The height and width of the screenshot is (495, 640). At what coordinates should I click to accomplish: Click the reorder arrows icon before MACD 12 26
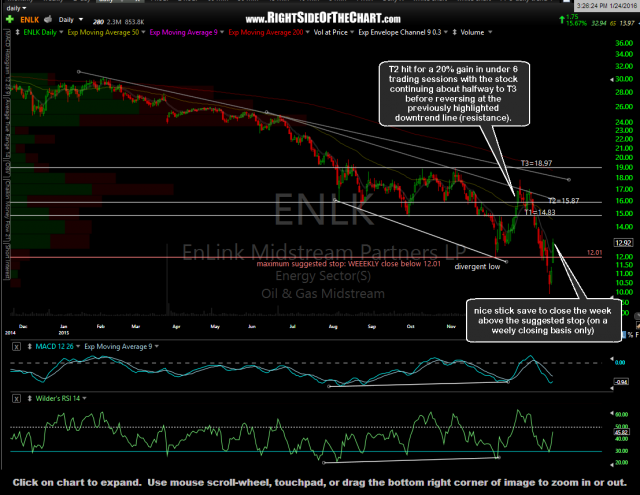pyautogui.click(x=29, y=346)
